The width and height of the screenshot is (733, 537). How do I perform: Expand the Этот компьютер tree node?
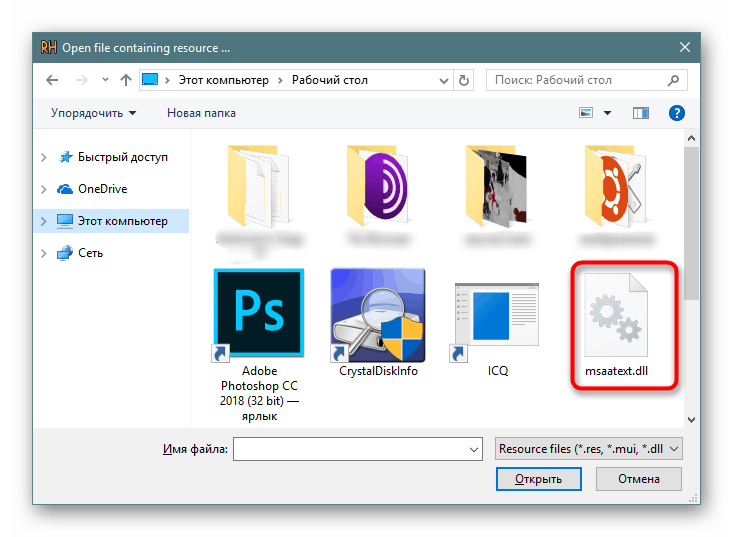(x=44, y=221)
